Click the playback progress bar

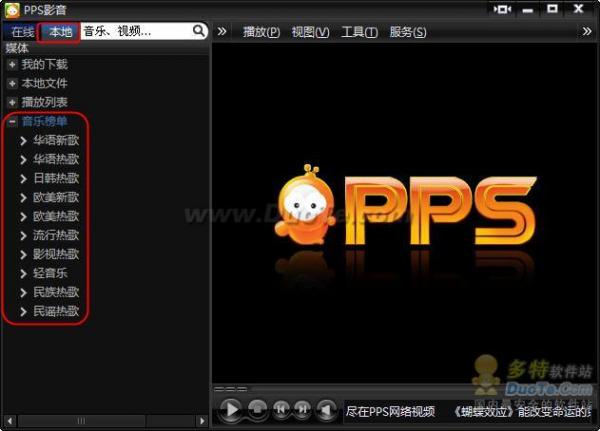point(402,389)
